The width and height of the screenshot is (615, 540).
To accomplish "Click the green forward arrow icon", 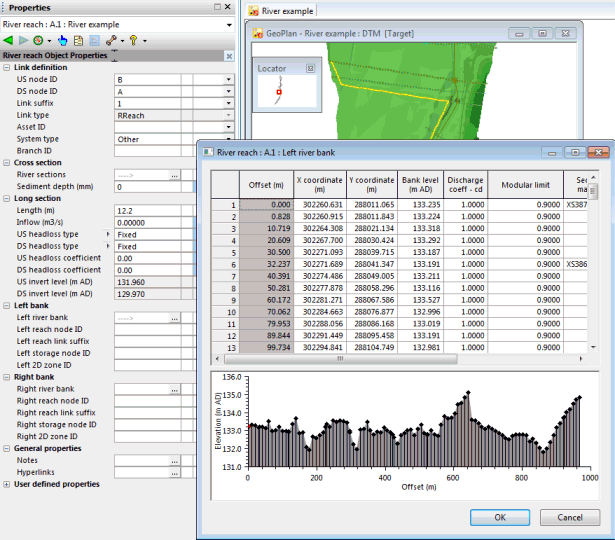I will coord(22,41).
